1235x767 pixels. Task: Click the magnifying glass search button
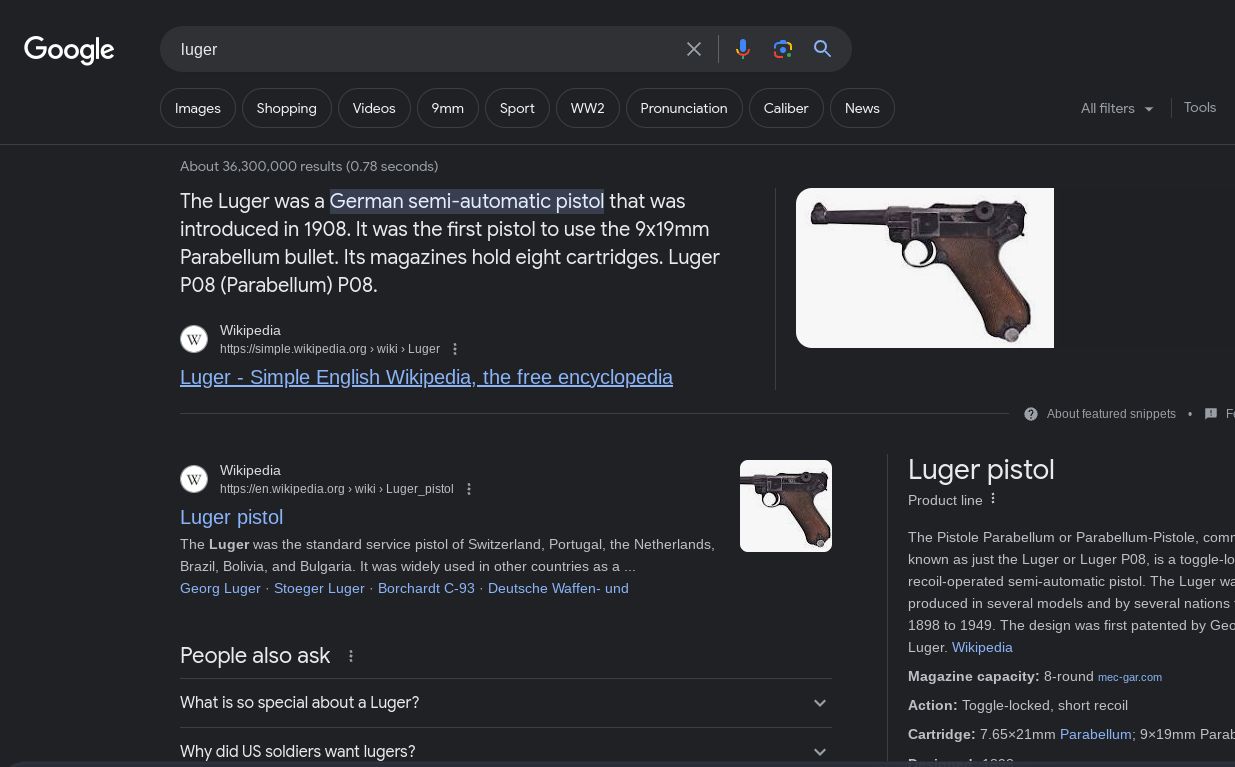click(823, 49)
